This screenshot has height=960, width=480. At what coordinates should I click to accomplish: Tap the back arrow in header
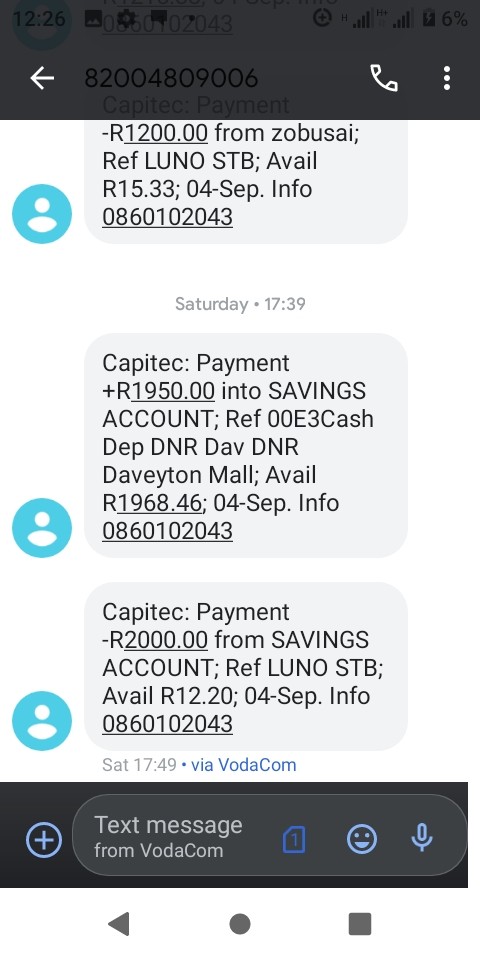(42, 78)
